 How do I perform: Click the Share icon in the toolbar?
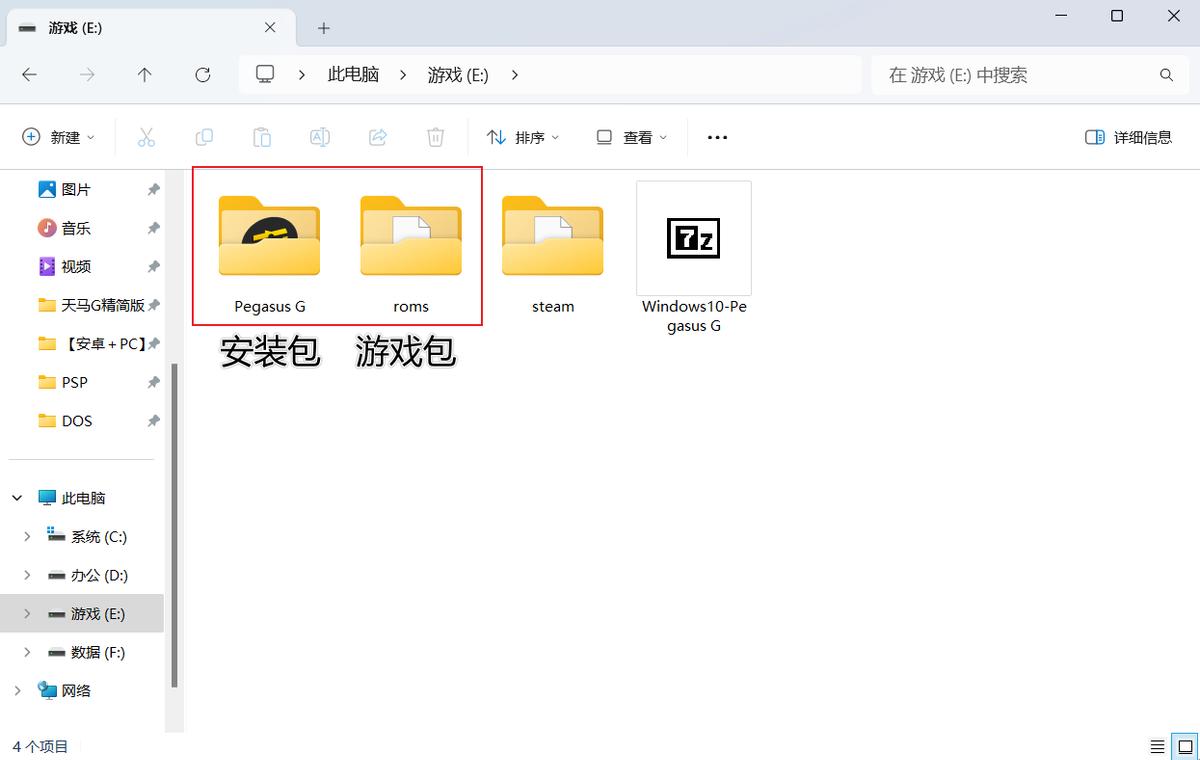pos(378,137)
